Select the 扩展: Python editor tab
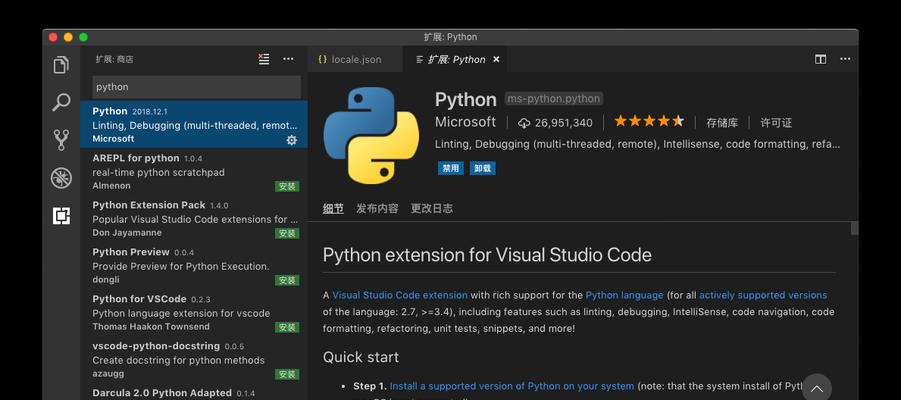Viewport: 901px width, 400px height. tap(456, 59)
